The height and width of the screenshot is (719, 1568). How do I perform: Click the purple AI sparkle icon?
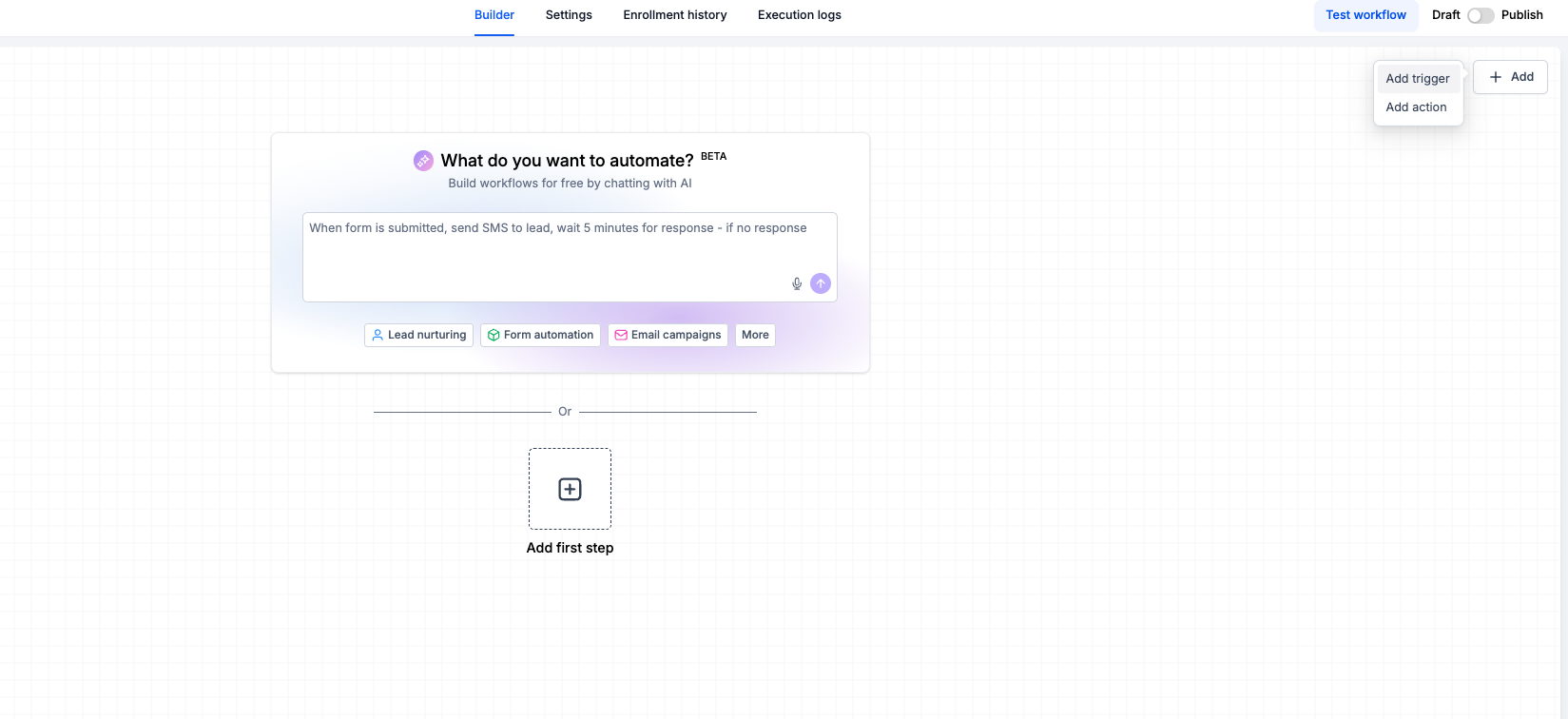(423, 161)
